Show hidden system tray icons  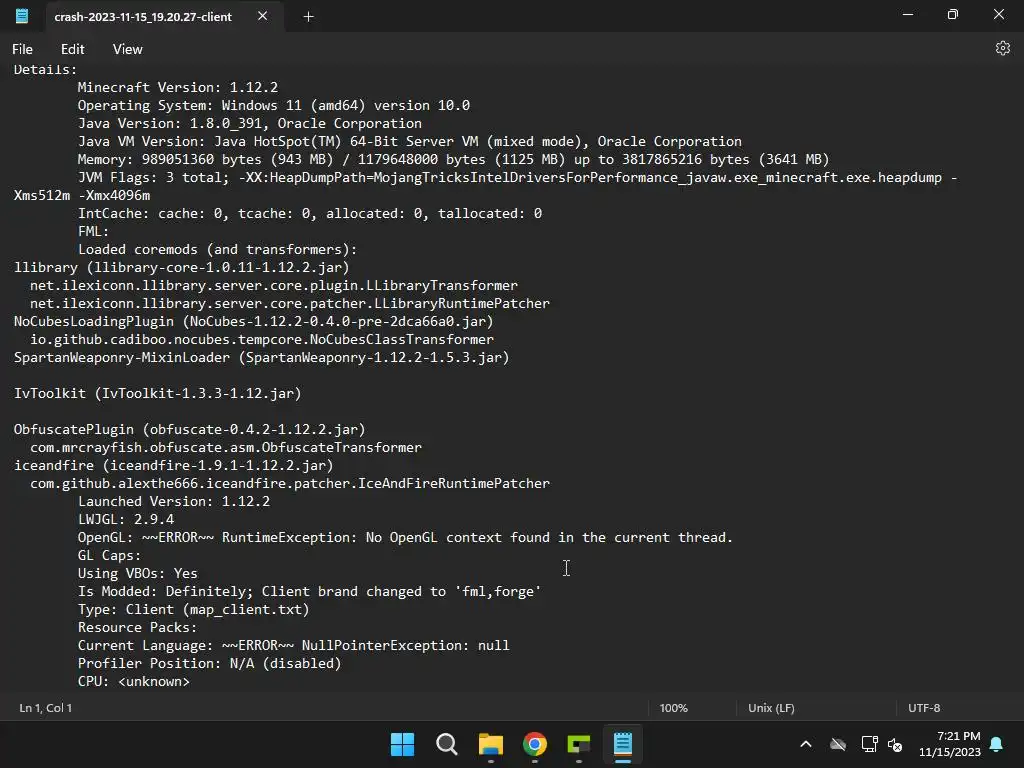806,744
